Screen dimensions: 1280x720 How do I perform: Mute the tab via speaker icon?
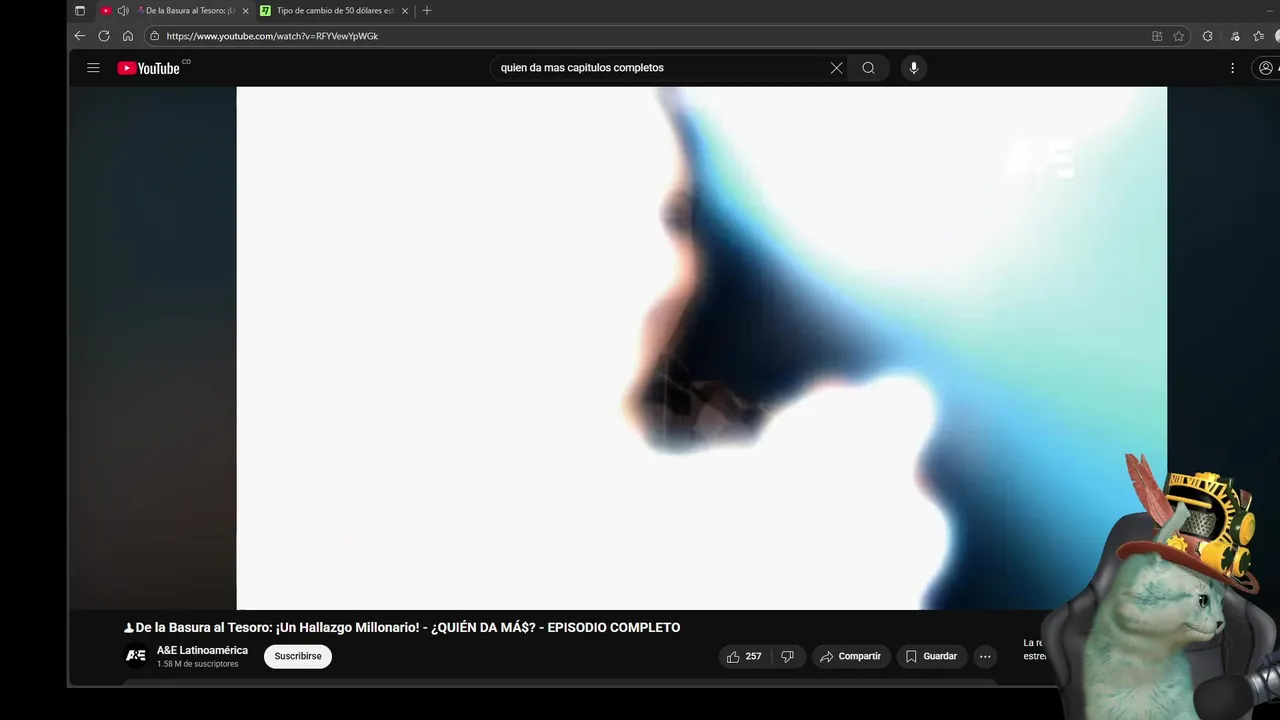click(123, 11)
